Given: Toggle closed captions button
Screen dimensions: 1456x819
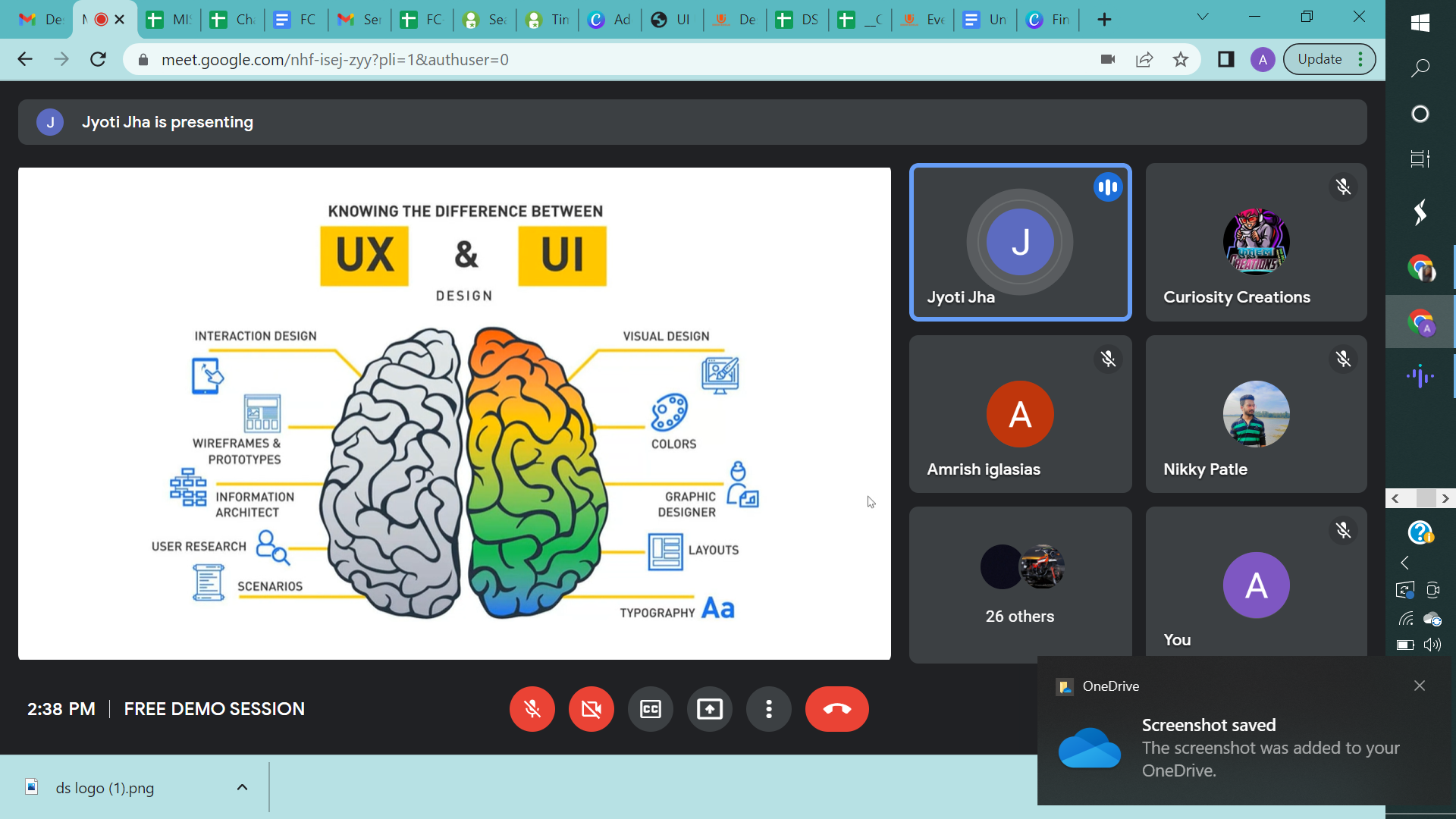Looking at the screenshot, I should click(650, 709).
